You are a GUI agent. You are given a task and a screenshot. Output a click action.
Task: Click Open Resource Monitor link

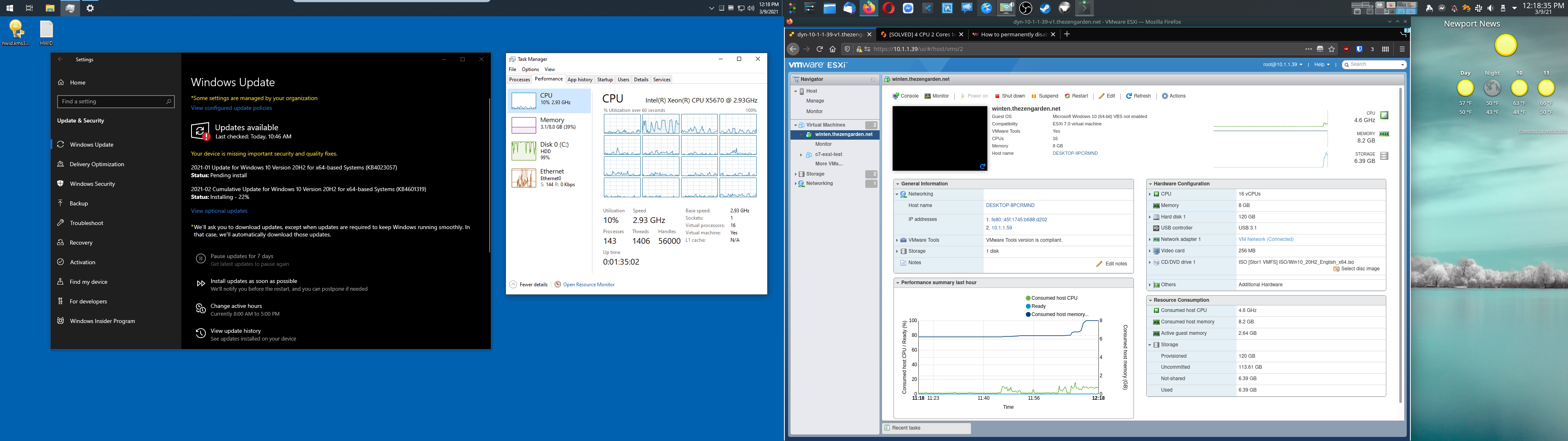click(x=588, y=285)
